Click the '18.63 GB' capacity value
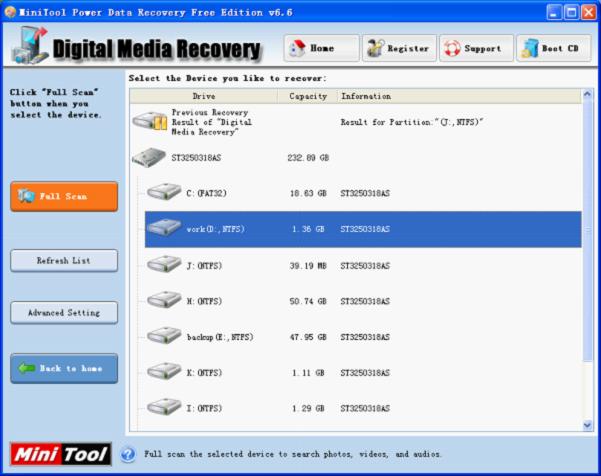 click(308, 193)
